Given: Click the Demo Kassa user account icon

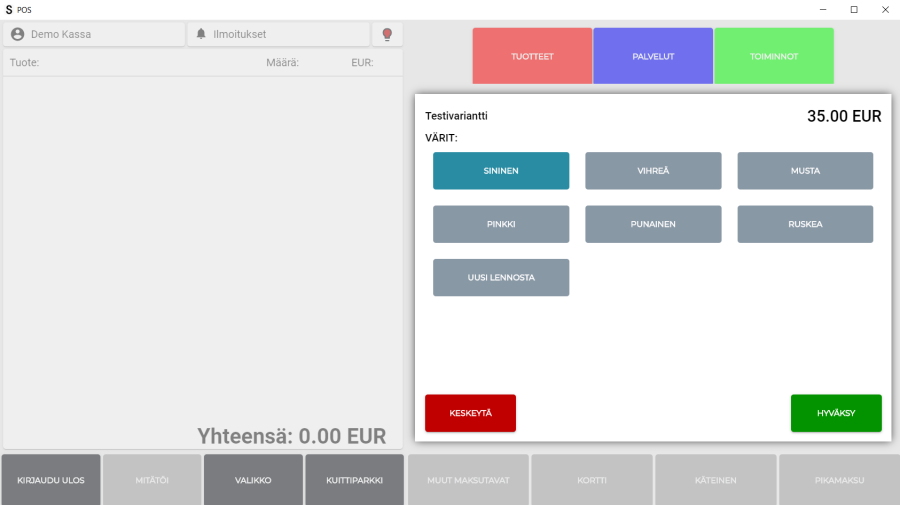Looking at the screenshot, I should (x=17, y=34).
